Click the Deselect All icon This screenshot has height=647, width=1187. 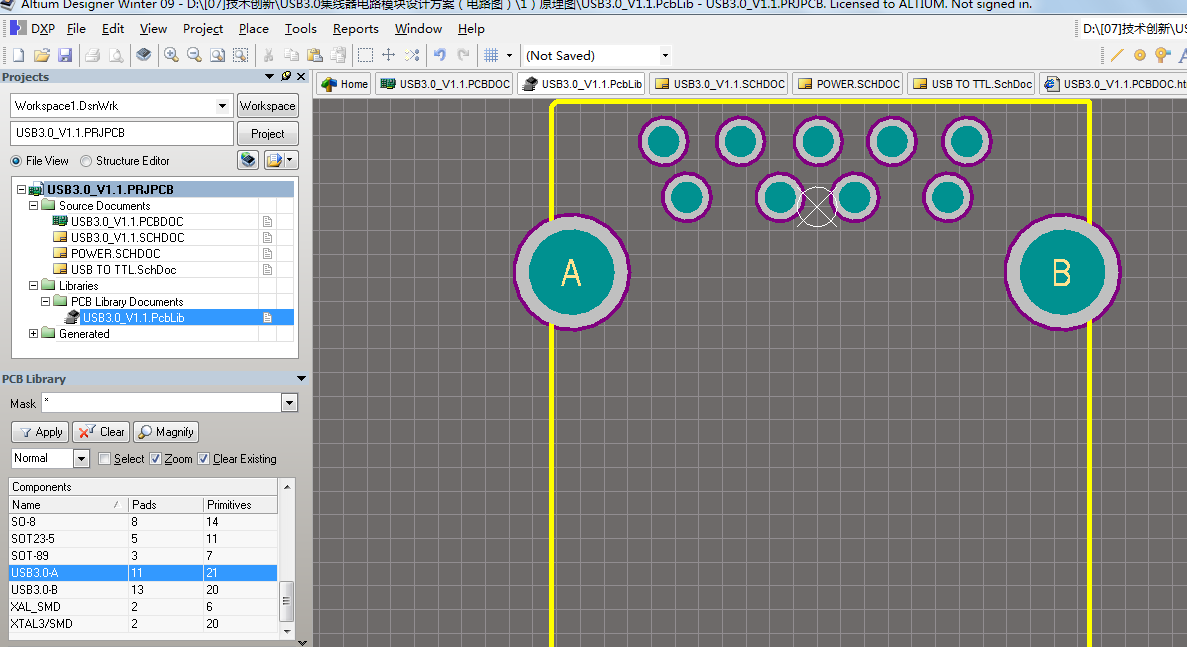(x=412, y=55)
